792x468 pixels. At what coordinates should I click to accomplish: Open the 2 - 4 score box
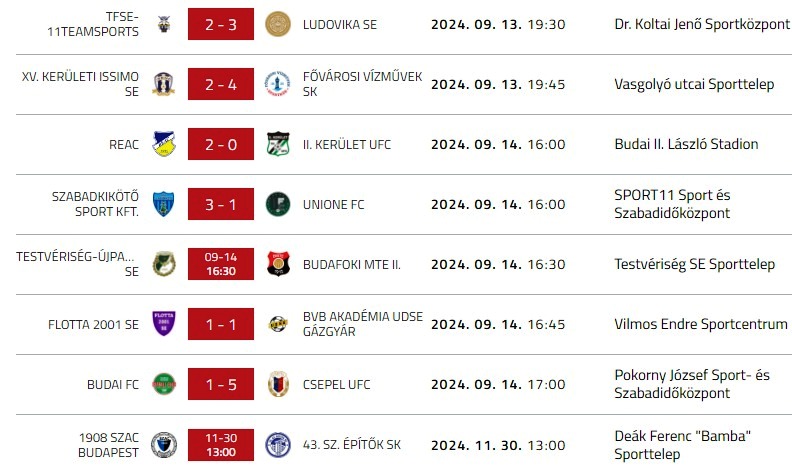click(221, 85)
